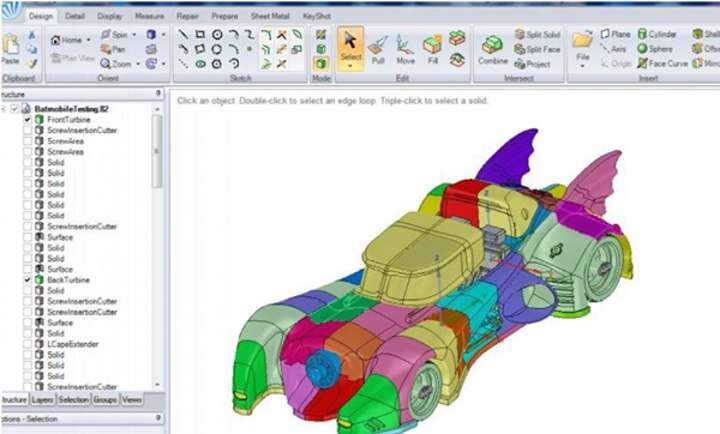Image resolution: width=720 pixels, height=434 pixels.
Task: Uncheck the BackTurbine checkbox
Action: click(28, 280)
